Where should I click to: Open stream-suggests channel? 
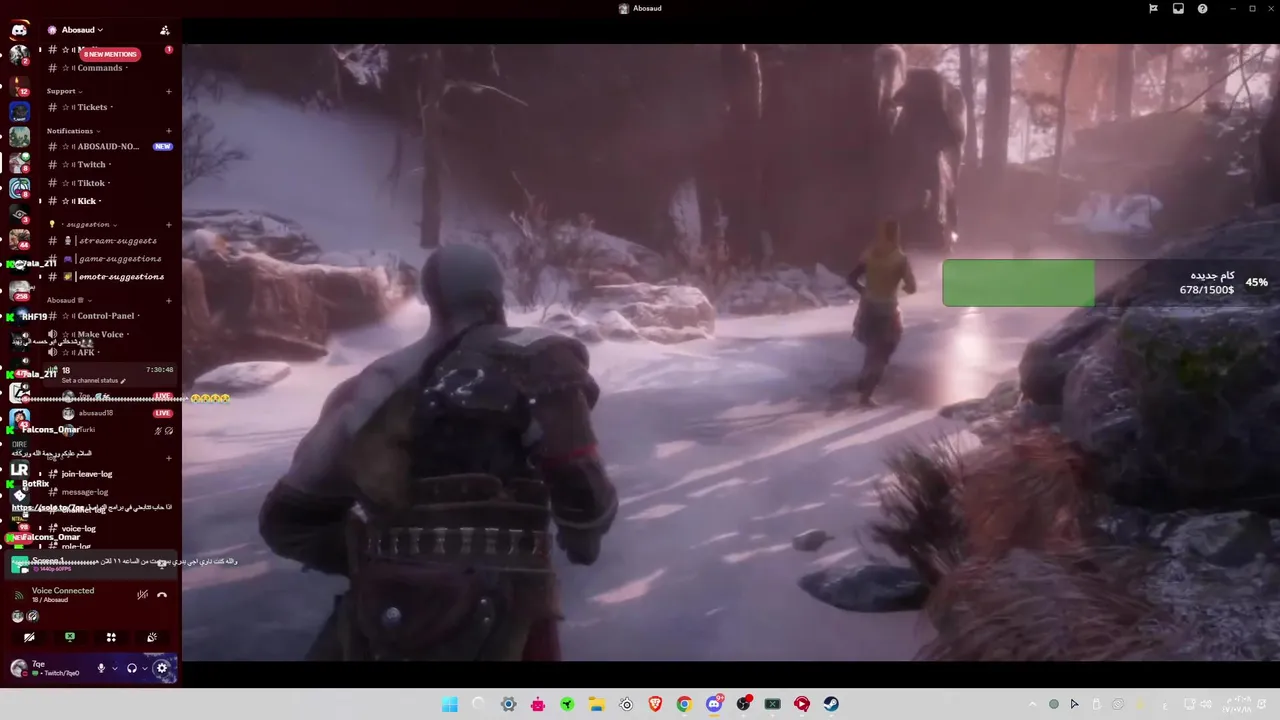click(x=109, y=241)
